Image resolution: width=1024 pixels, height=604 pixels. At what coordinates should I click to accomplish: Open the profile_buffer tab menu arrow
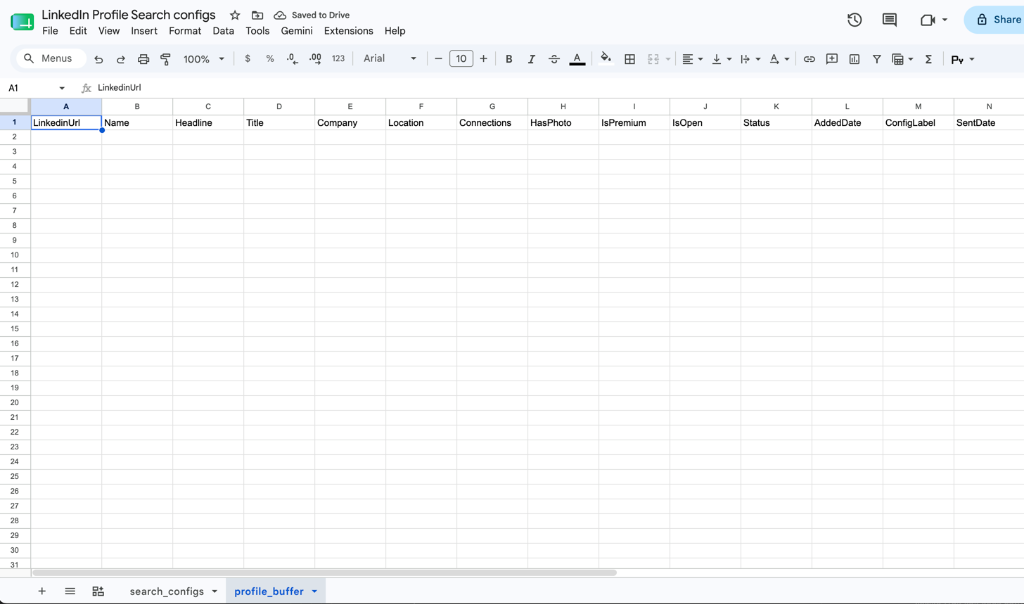(314, 592)
